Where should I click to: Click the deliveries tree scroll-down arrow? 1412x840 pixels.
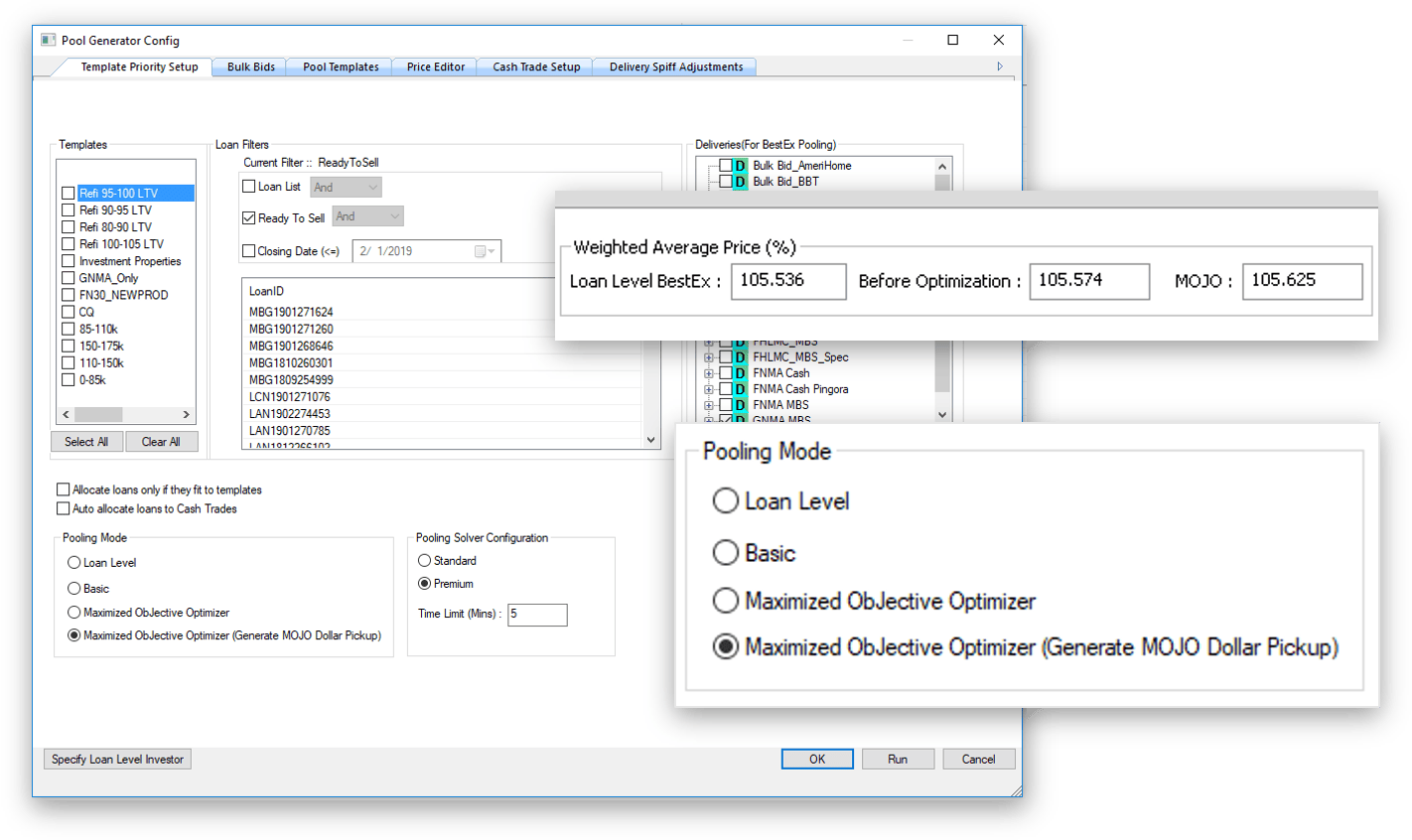point(942,414)
